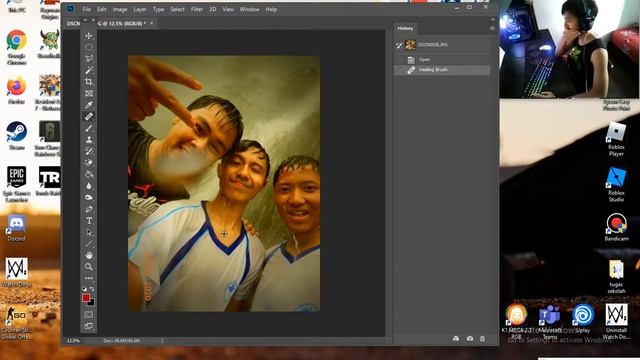Image resolution: width=640 pixels, height=360 pixels.
Task: Switch to the History panel tab
Action: 405,28
